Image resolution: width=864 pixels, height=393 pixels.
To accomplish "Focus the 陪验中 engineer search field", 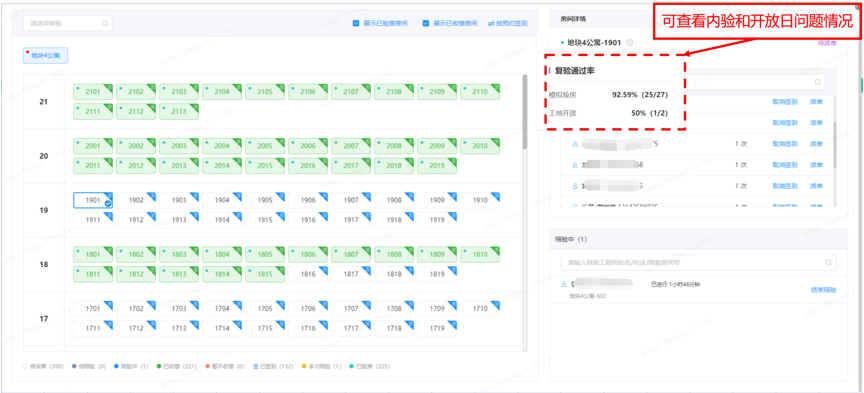I will pyautogui.click(x=699, y=263).
